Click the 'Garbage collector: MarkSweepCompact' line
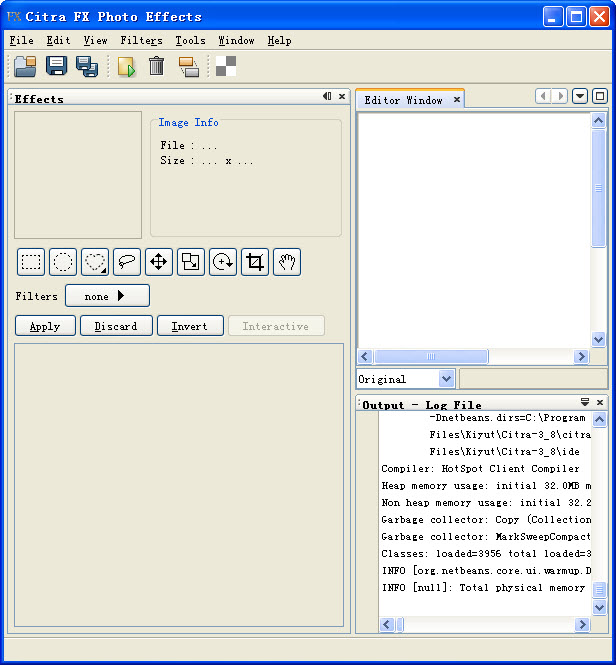This screenshot has height=665, width=616. click(486, 536)
